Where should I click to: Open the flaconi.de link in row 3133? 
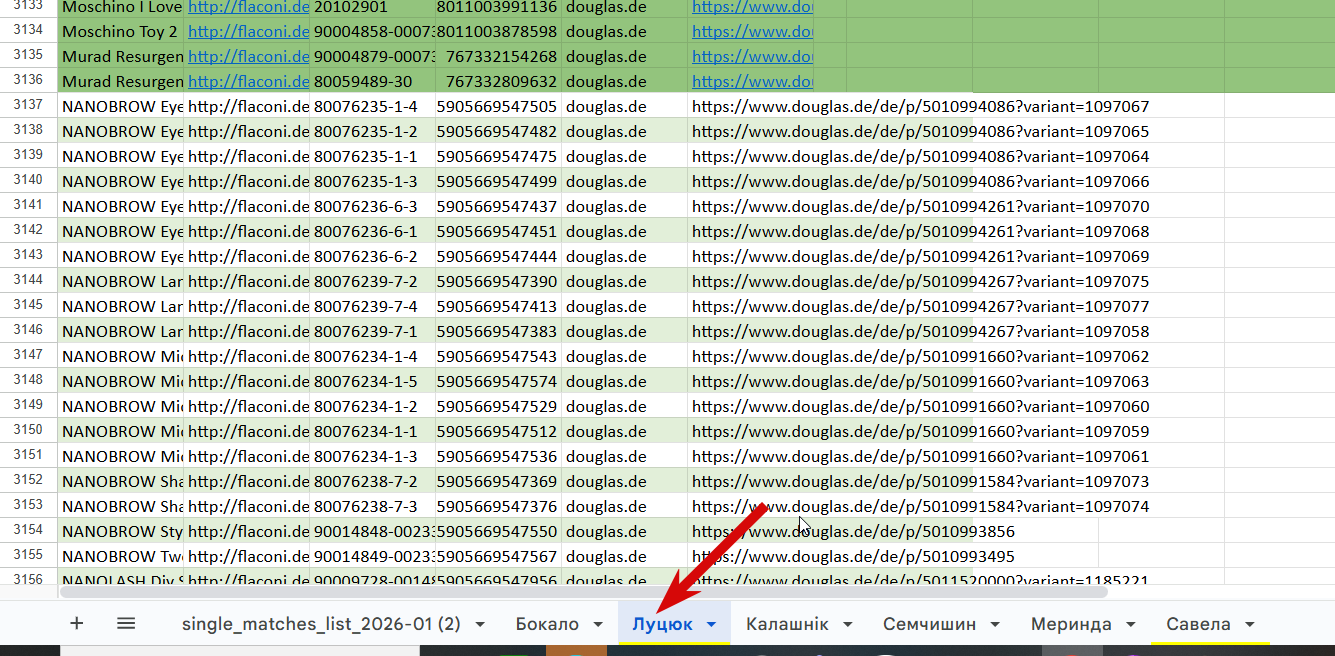(x=248, y=7)
